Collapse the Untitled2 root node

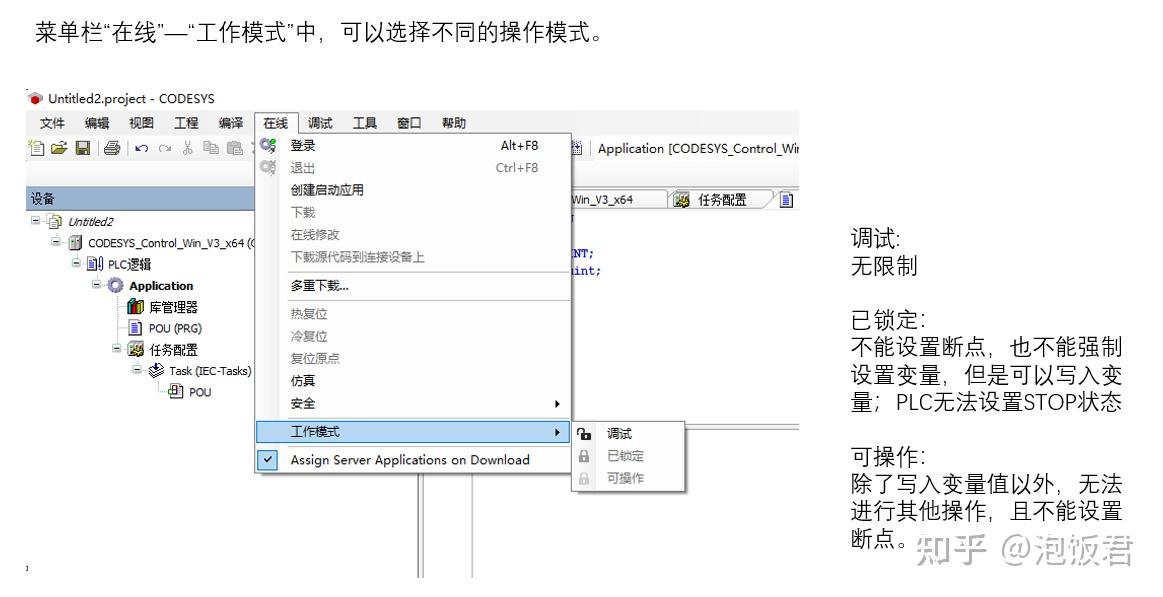[x=35, y=221]
